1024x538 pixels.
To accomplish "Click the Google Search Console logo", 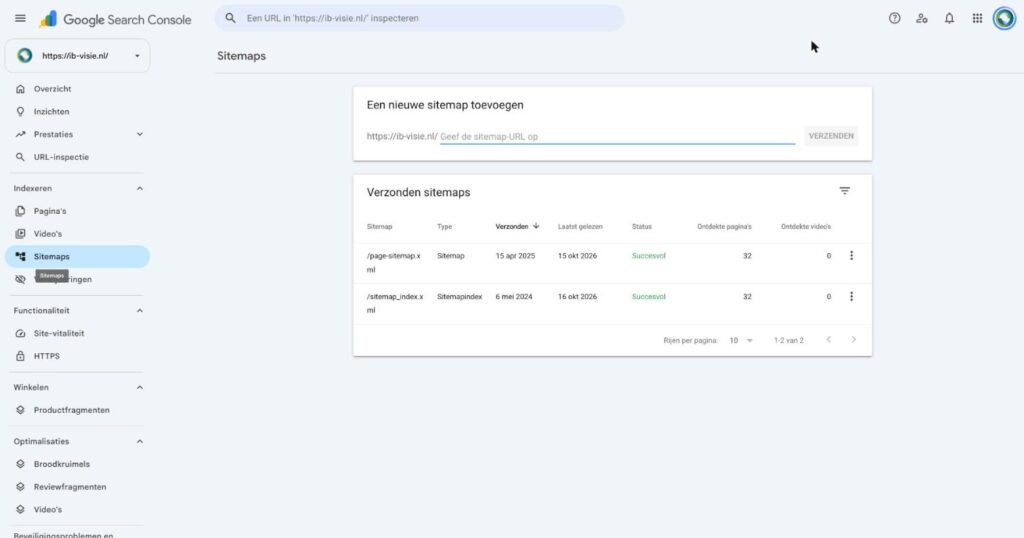I will click(x=115, y=20).
